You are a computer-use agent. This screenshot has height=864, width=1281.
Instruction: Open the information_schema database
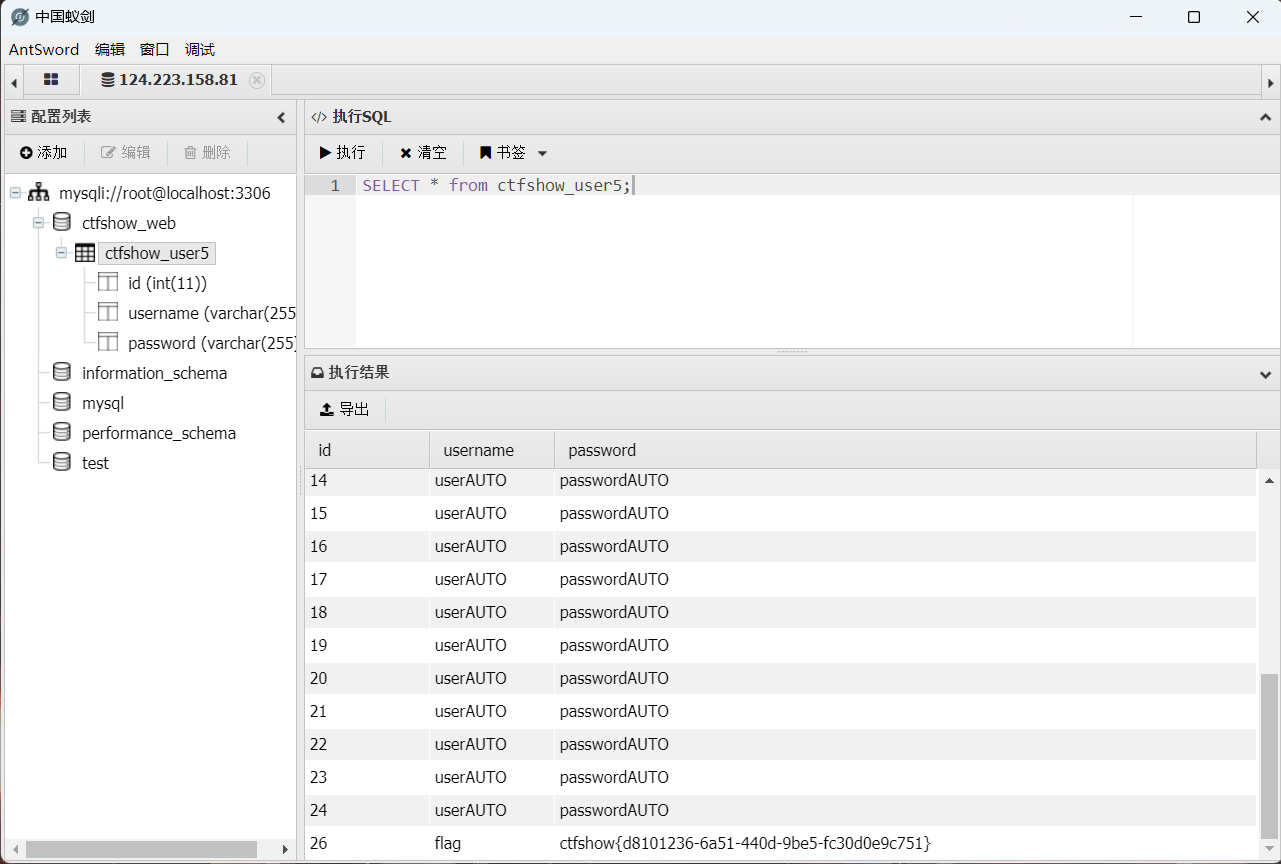(154, 373)
